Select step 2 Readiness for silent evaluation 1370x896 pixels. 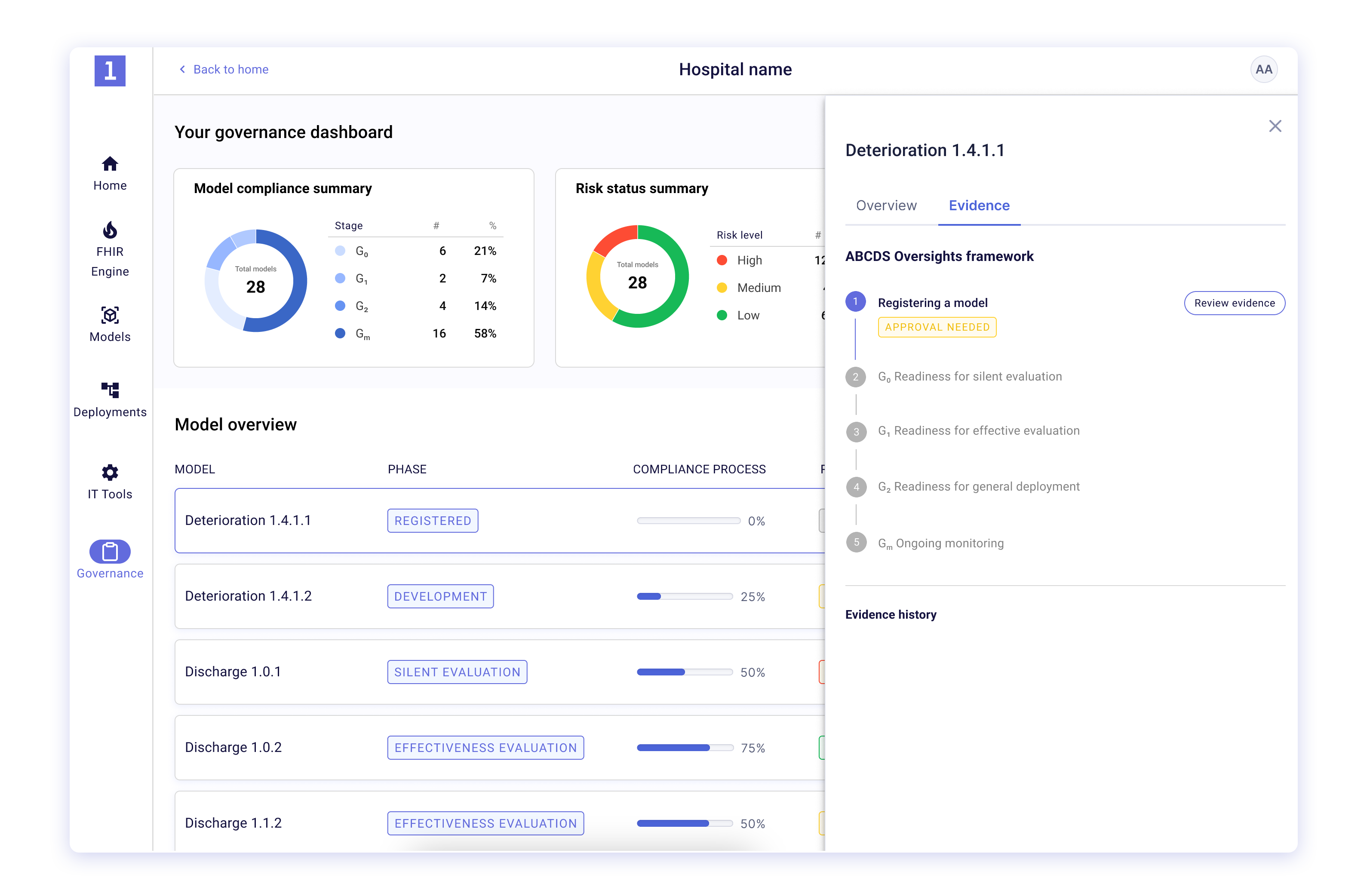[x=969, y=376]
